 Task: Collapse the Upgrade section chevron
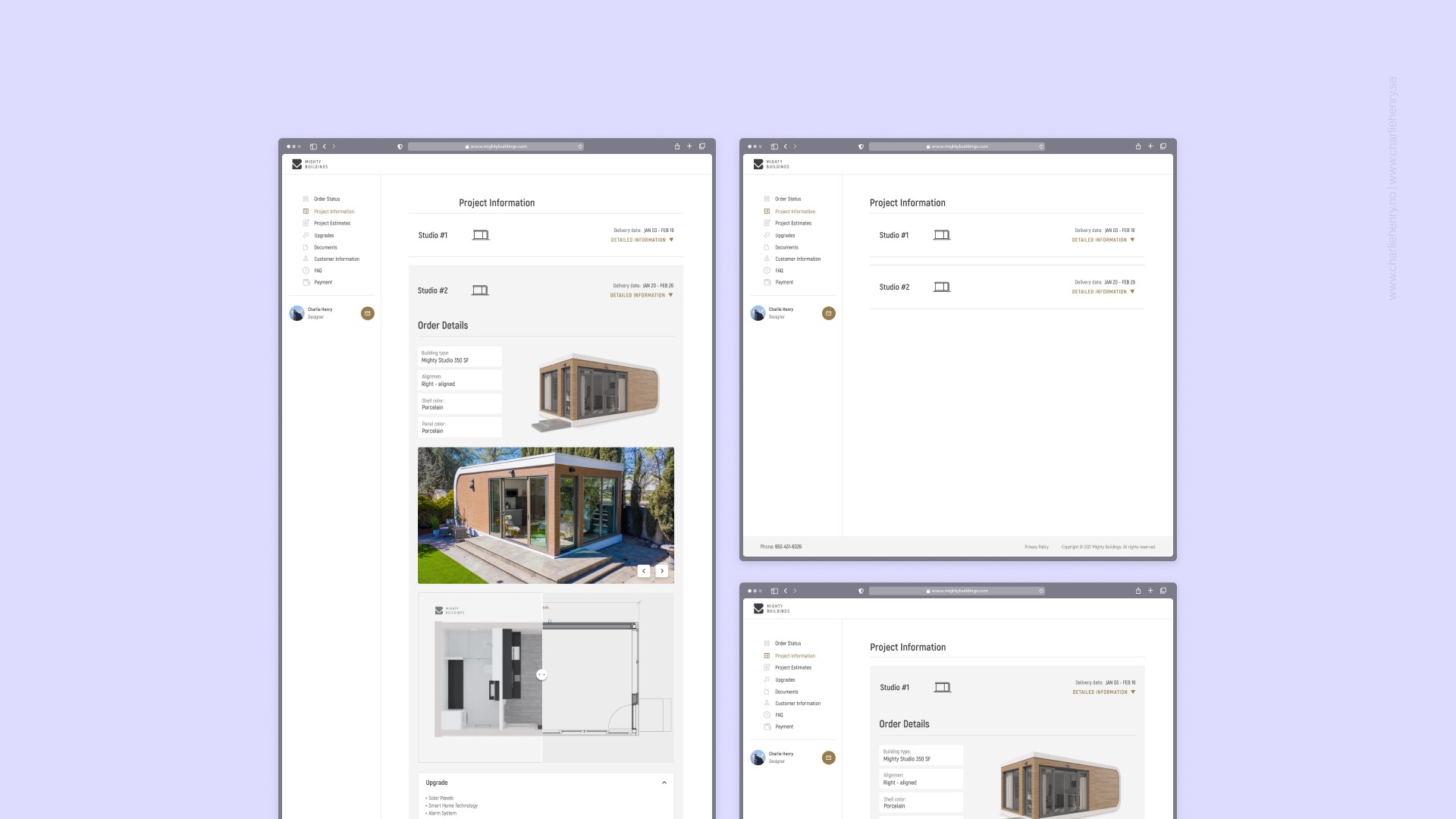pyautogui.click(x=664, y=783)
